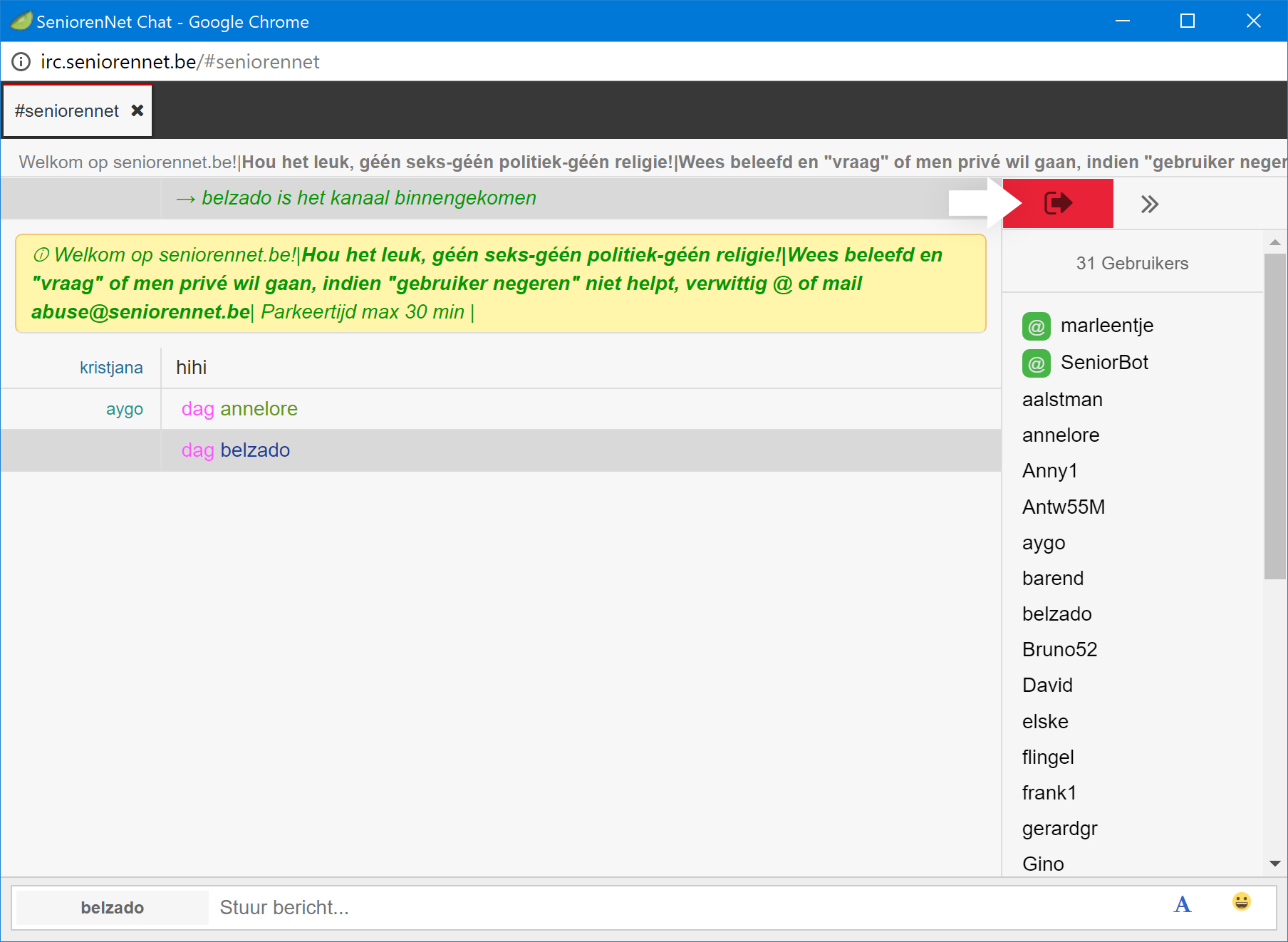Click the site info icon in address bar

point(21,62)
